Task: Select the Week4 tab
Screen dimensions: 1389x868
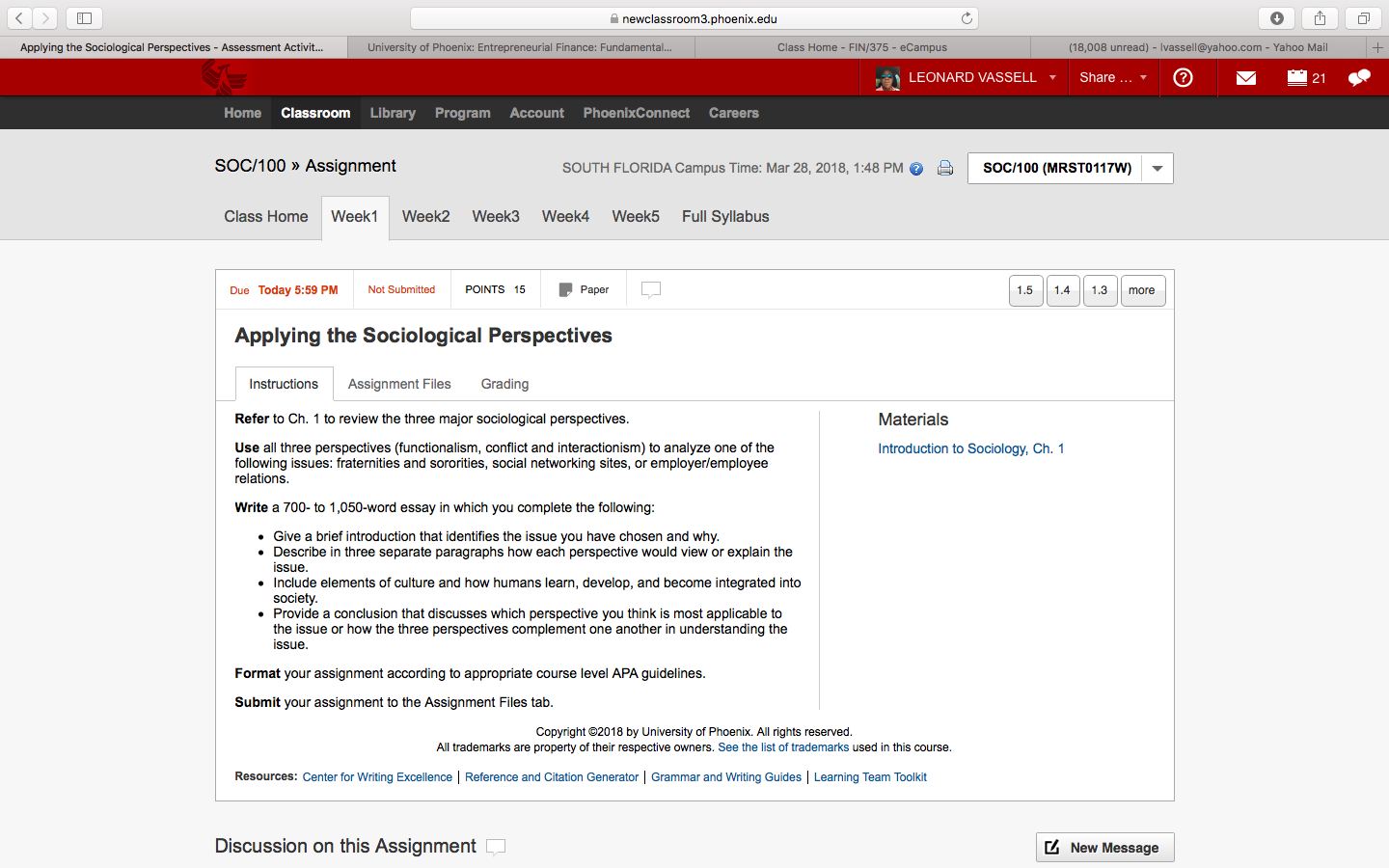Action: (566, 217)
